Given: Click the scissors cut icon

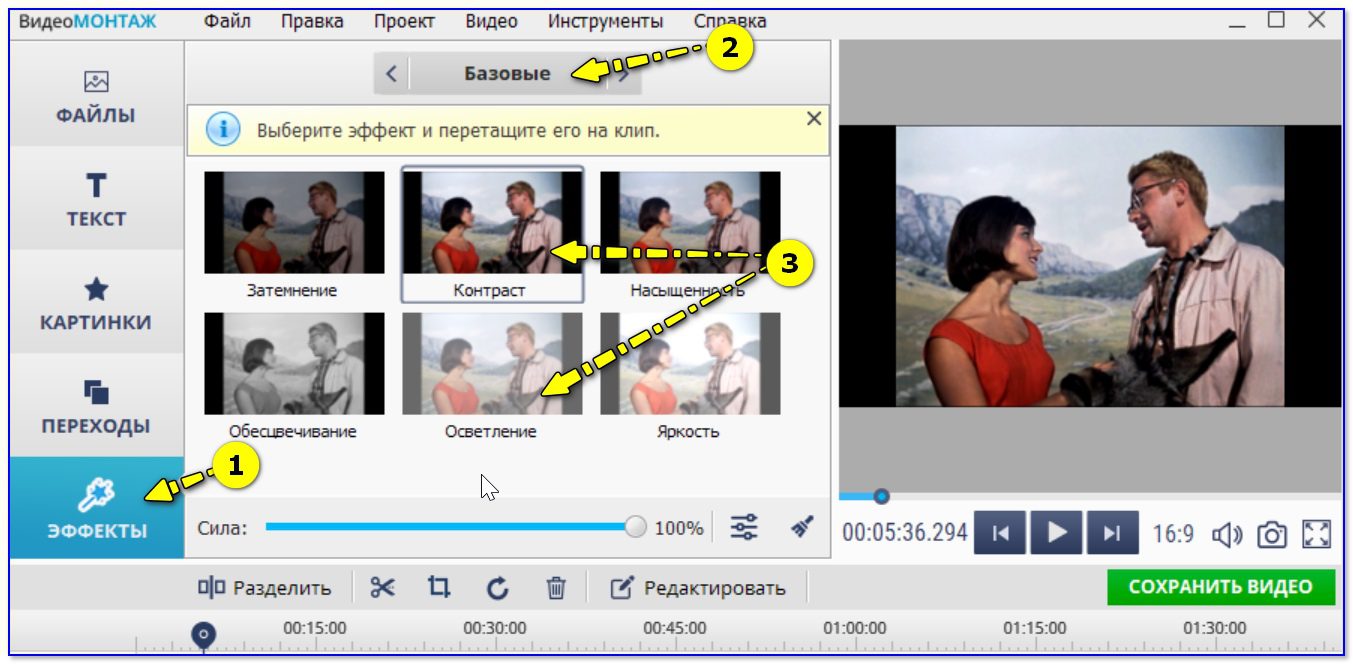Looking at the screenshot, I should point(382,588).
